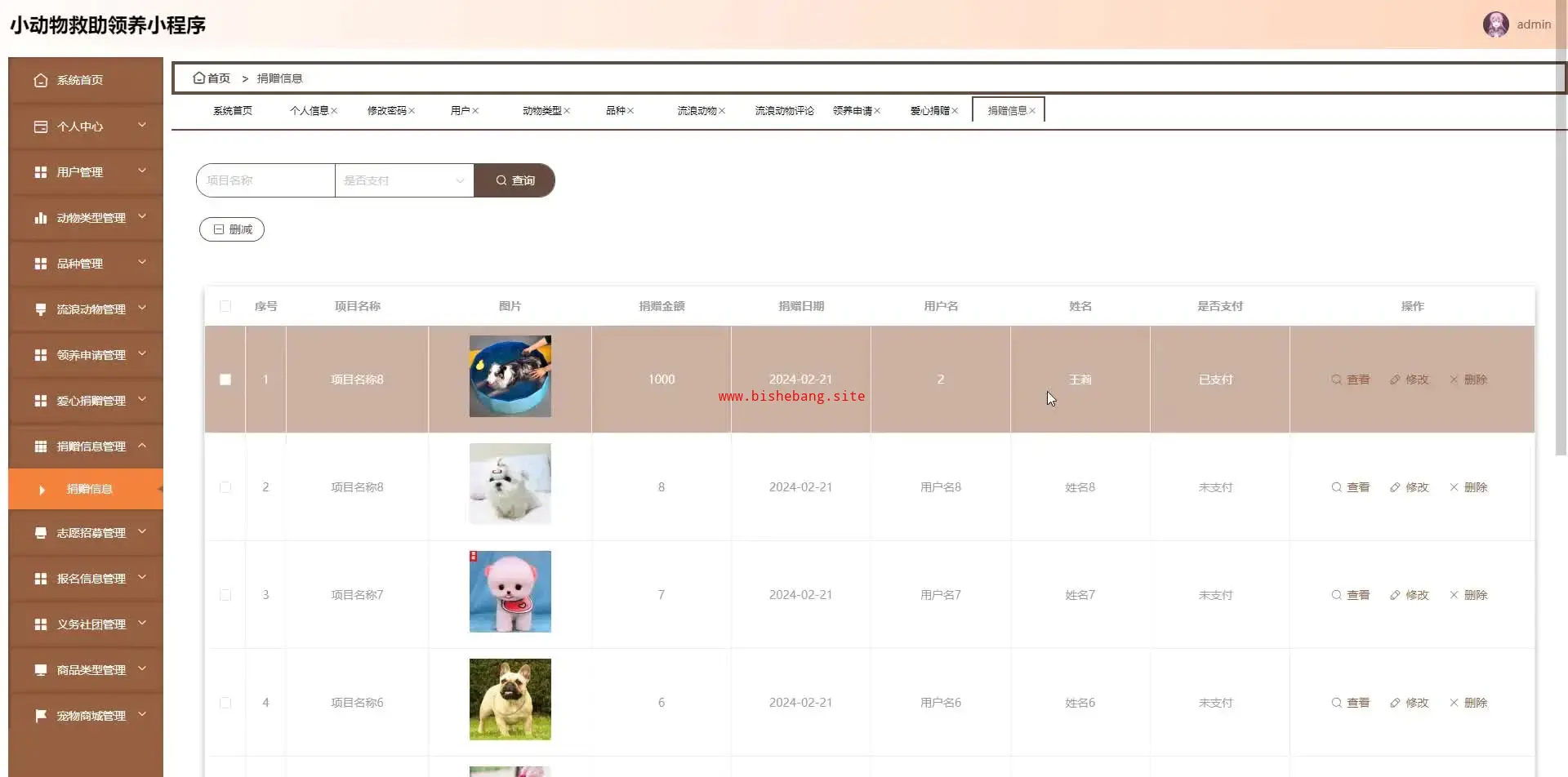View the record for 王莉

click(1351, 380)
